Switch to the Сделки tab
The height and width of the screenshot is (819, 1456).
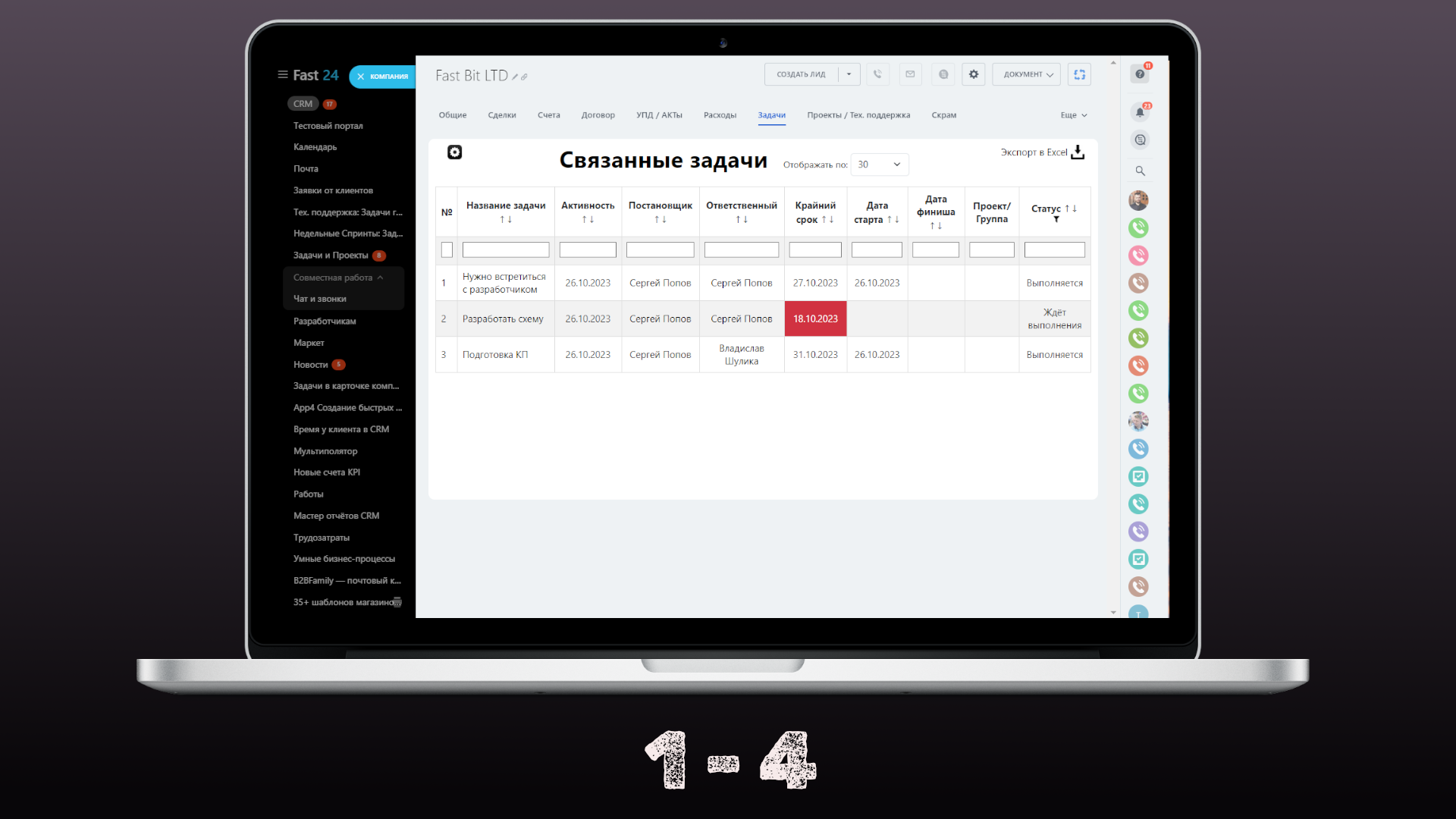click(x=502, y=115)
